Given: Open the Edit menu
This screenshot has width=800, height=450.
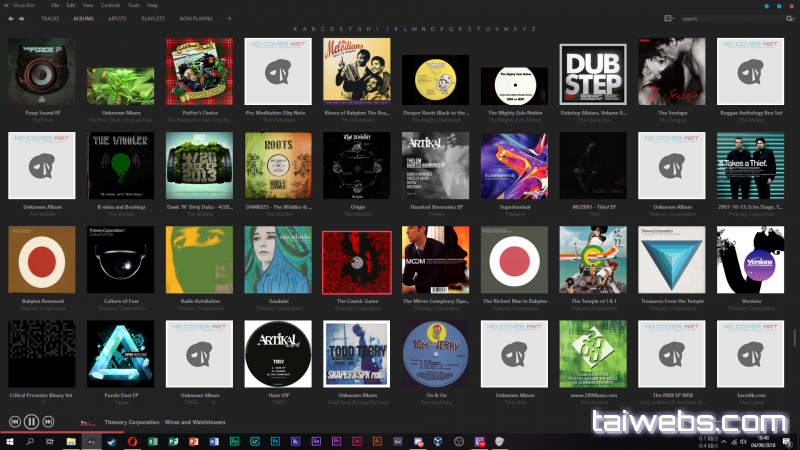Looking at the screenshot, I should [x=71, y=5].
